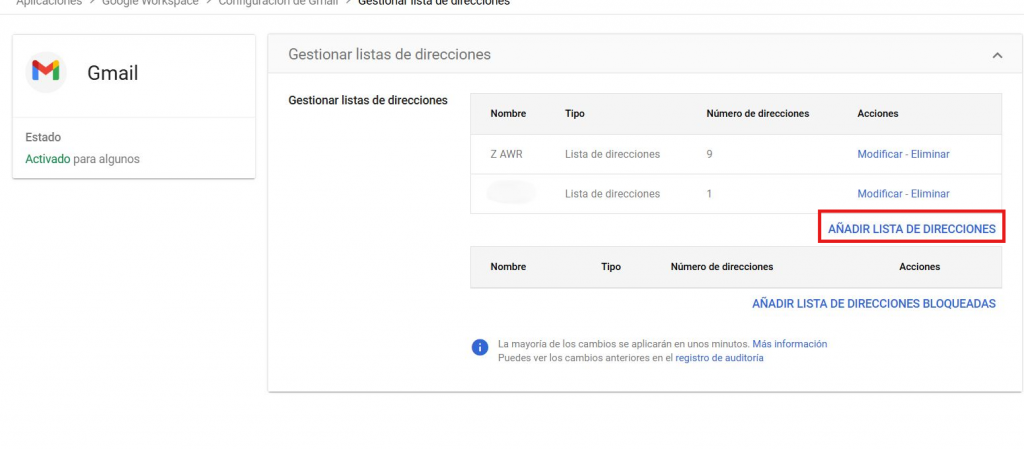Click the Número de direcciones header in first table
The image size is (1024, 449).
tap(757, 114)
